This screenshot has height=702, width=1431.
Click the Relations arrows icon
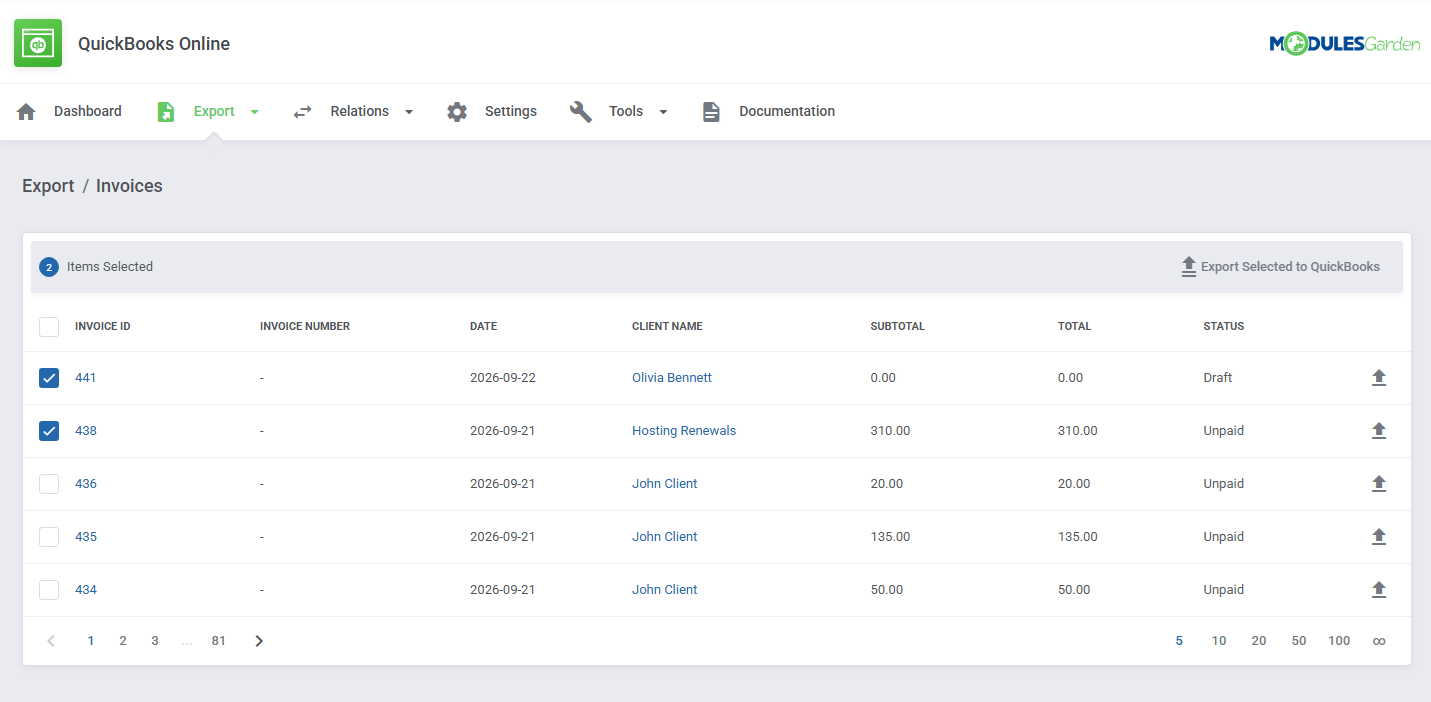[302, 111]
